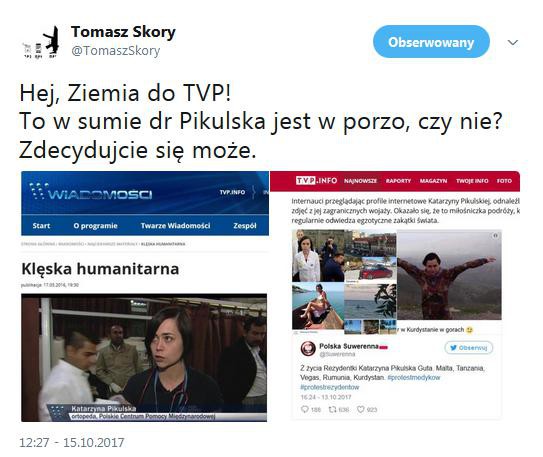Viewport: 543px width, 457px height.
Task: Open the NAJNOWSZE menu item
Action: click(x=360, y=181)
